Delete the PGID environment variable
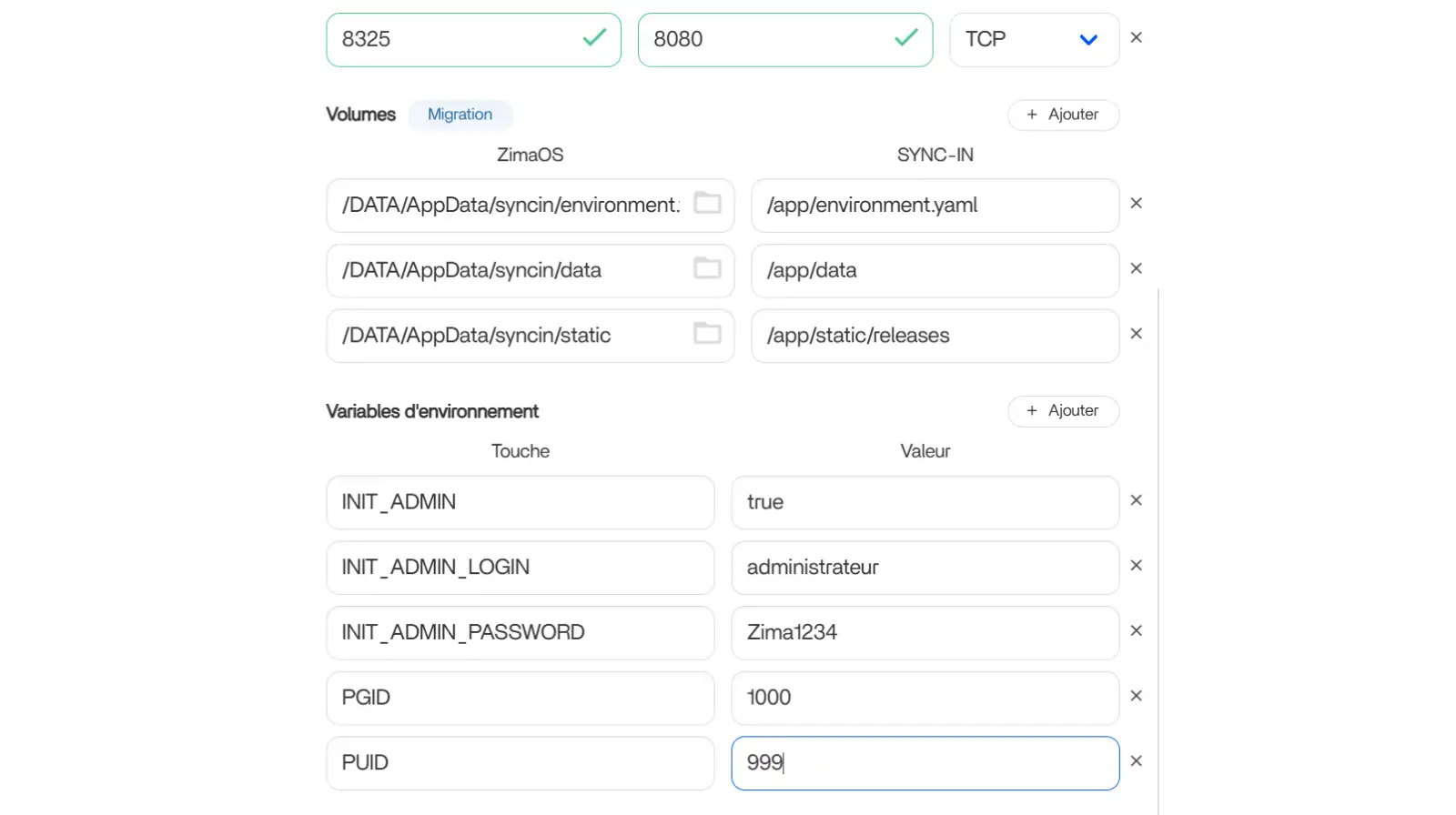Screen dimensions: 1456x815 (x=1136, y=697)
